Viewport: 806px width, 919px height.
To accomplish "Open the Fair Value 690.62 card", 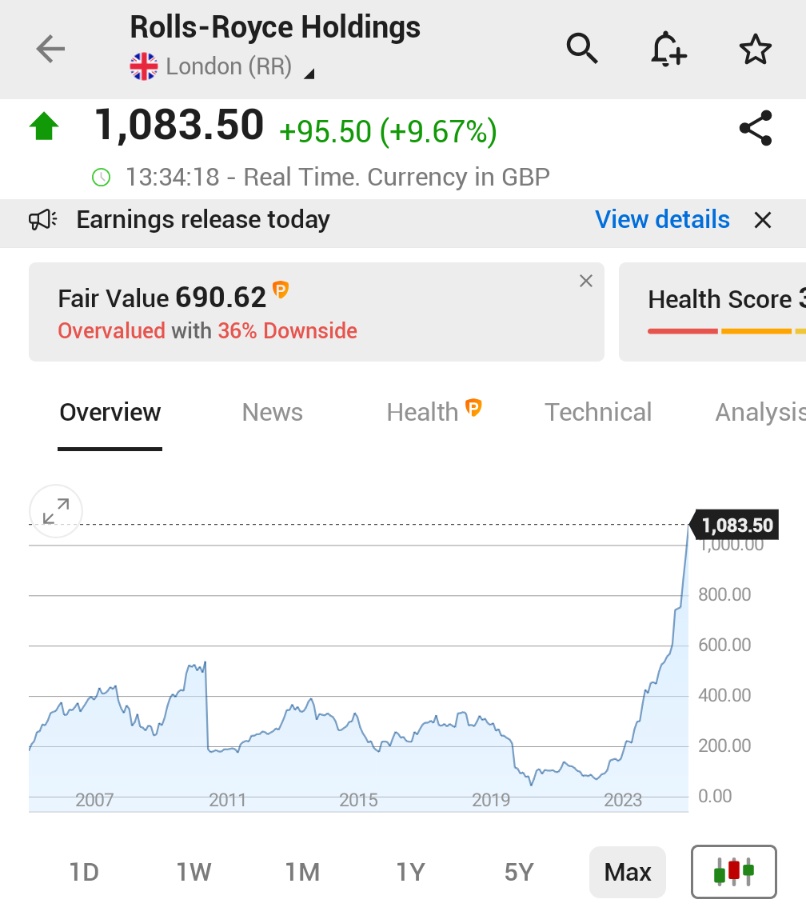I will 317,312.
